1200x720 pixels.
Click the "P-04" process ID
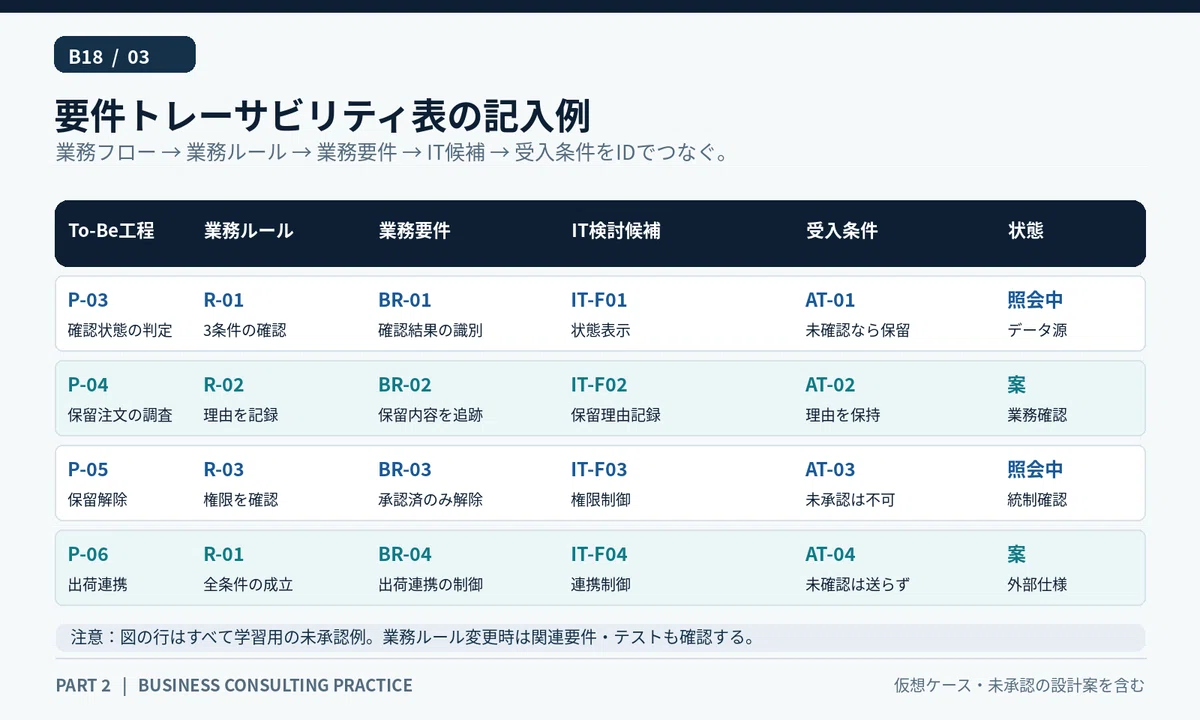(88, 385)
